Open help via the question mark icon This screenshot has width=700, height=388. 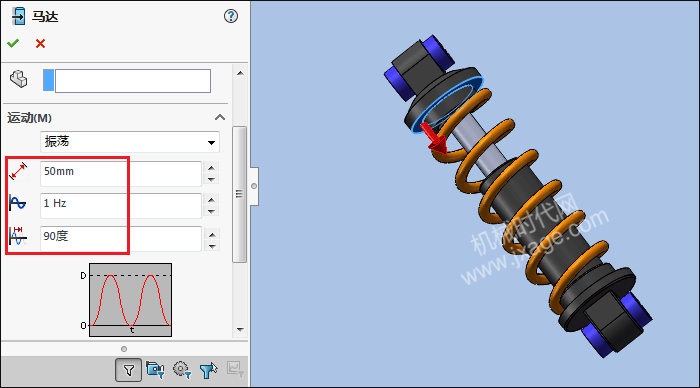point(231,17)
